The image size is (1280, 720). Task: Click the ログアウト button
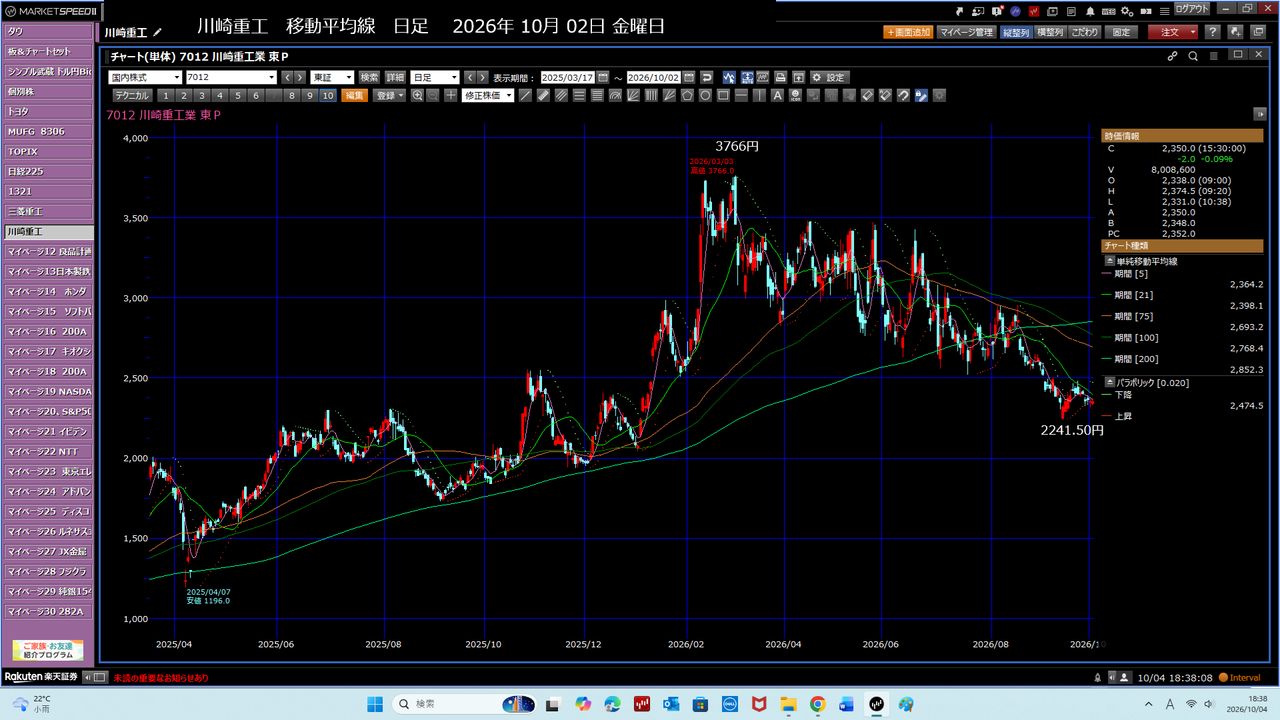(x=1192, y=9)
